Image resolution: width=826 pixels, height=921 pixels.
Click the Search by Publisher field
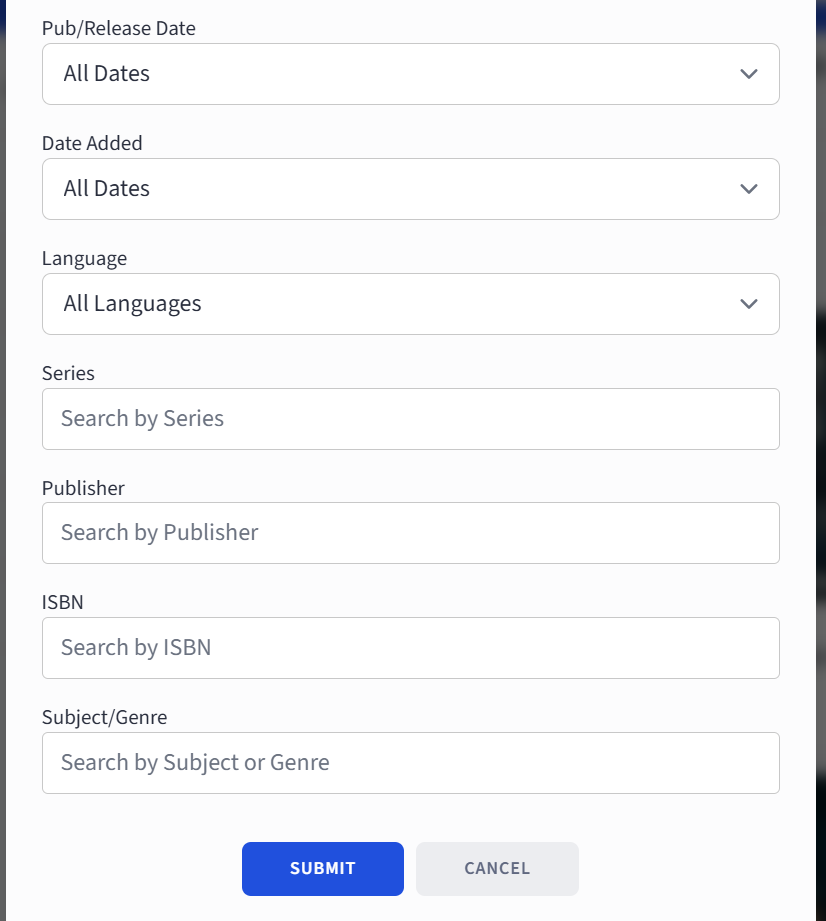click(410, 532)
